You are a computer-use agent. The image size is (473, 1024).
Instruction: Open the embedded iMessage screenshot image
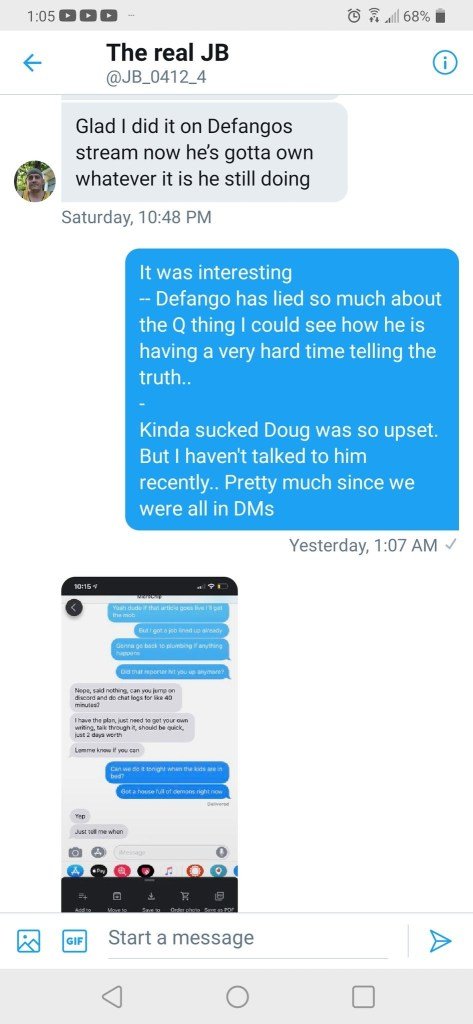149,744
